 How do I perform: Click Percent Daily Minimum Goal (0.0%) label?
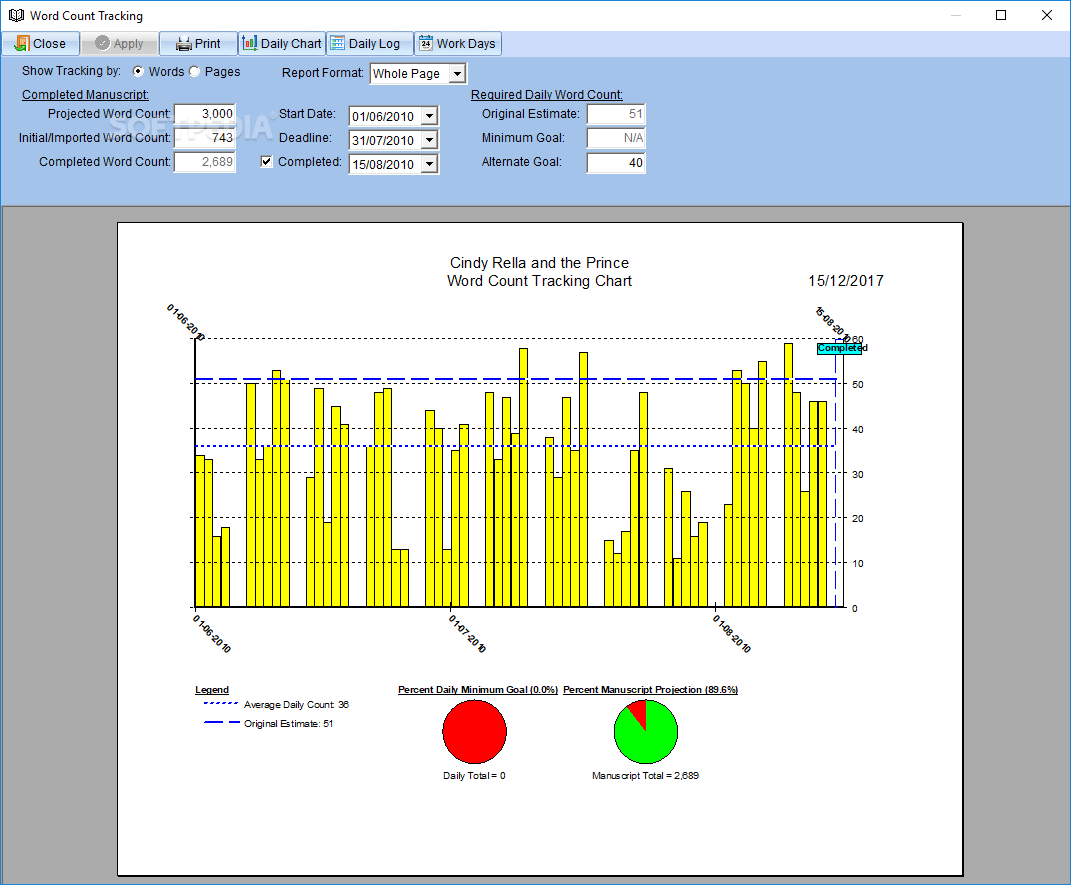pos(478,690)
